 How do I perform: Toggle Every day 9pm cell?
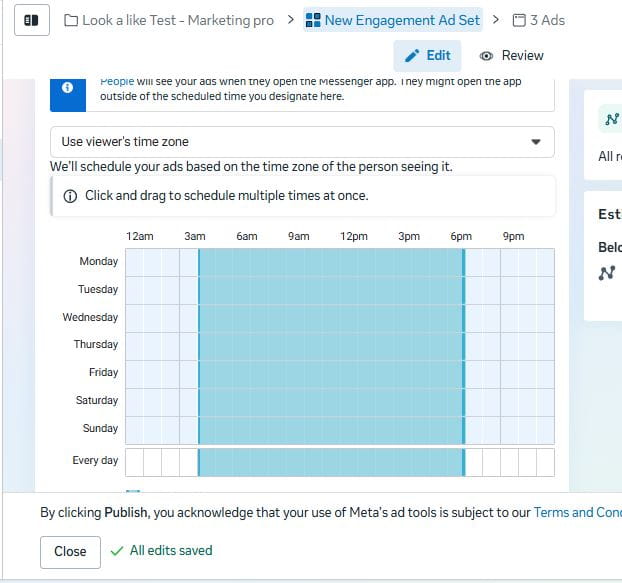click(x=509, y=462)
